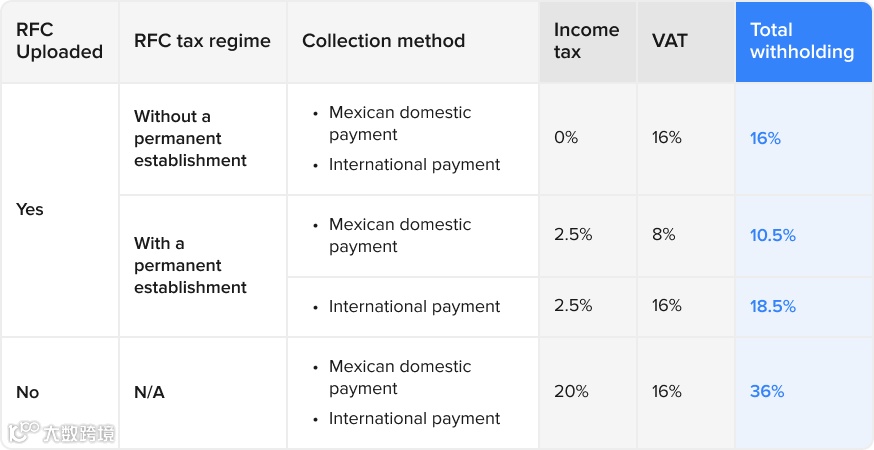Click the RFC Uploaded header cell

(x=60, y=41)
